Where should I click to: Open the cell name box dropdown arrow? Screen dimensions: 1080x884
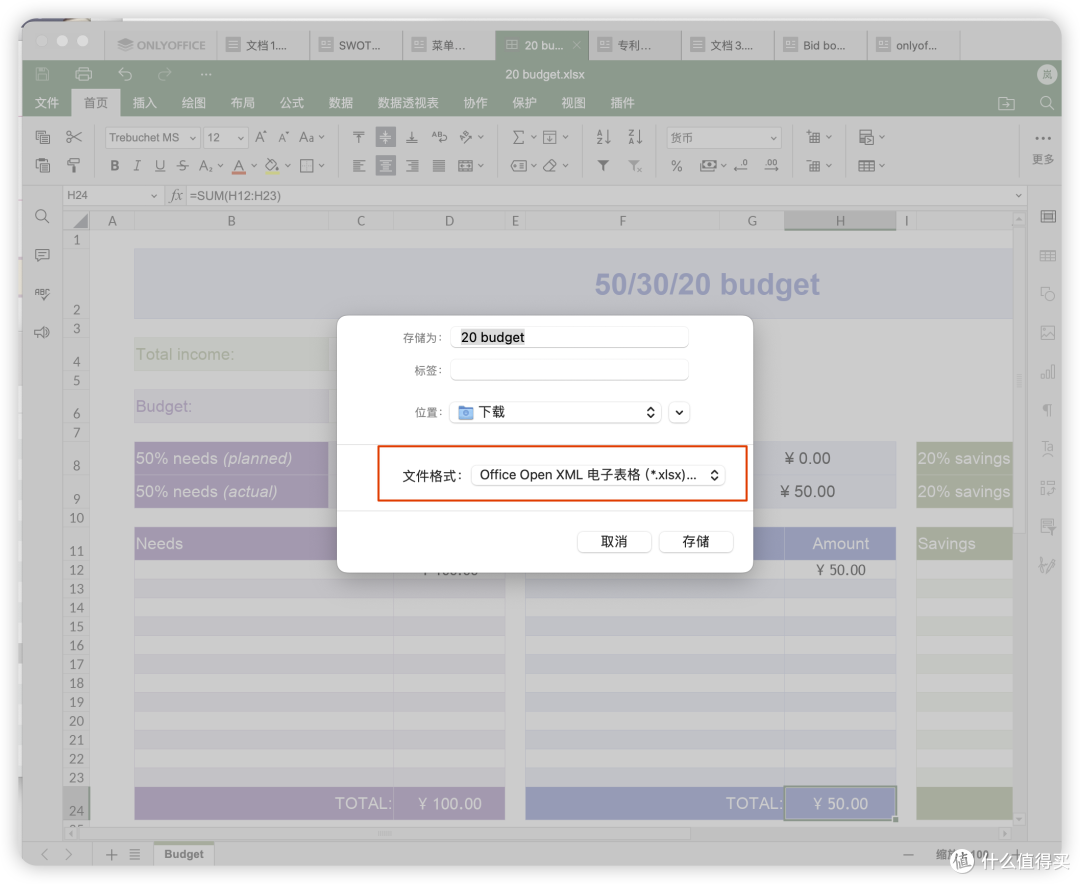tap(154, 196)
